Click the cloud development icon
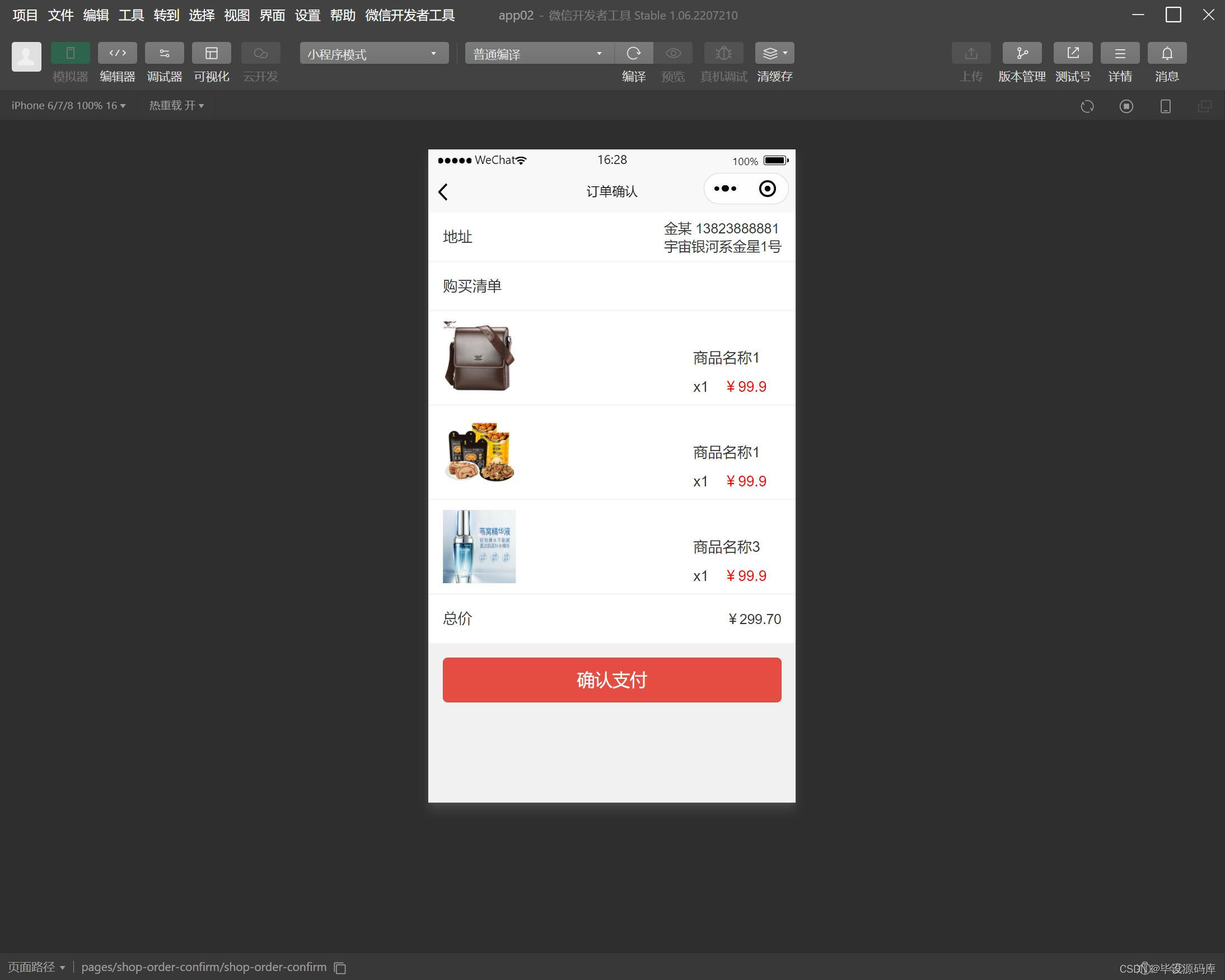The width and height of the screenshot is (1225, 980). coord(261,53)
